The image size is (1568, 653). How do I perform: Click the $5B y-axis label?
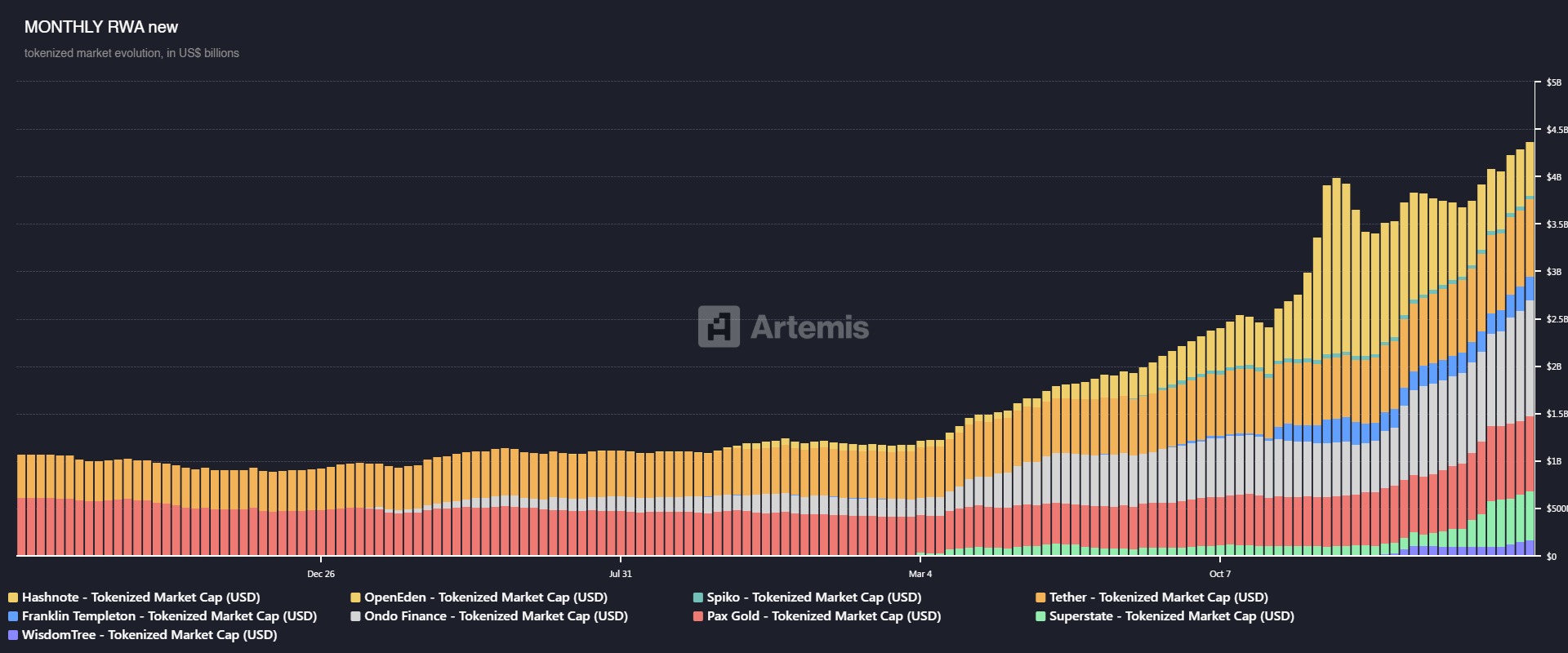[1553, 82]
